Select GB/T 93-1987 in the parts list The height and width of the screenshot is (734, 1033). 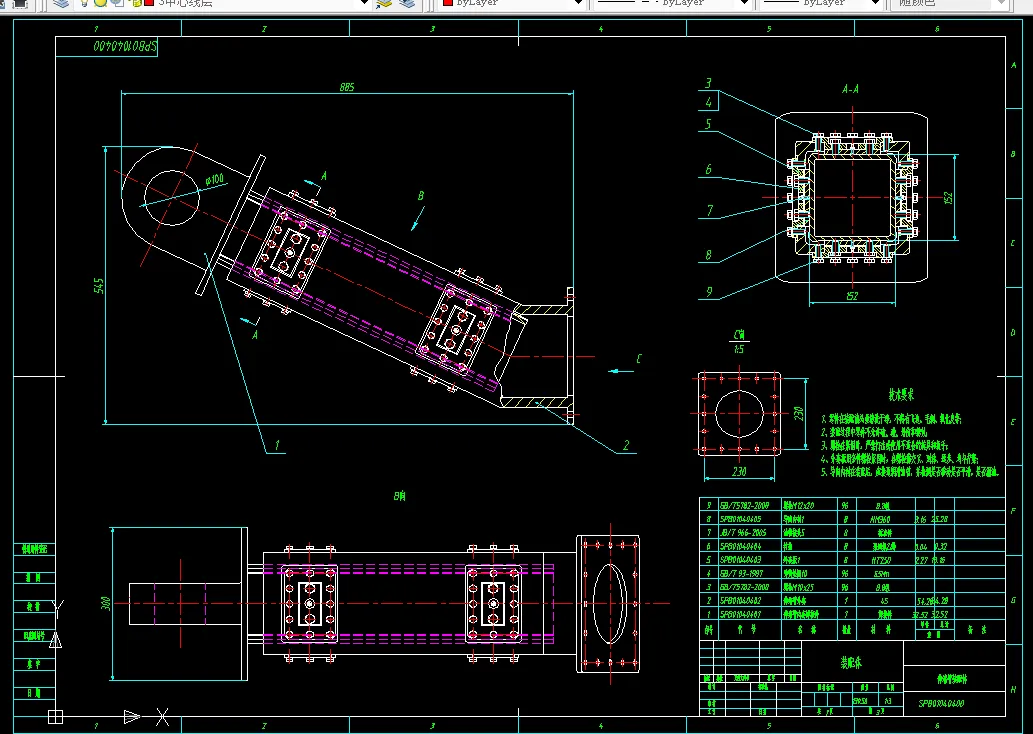click(741, 573)
